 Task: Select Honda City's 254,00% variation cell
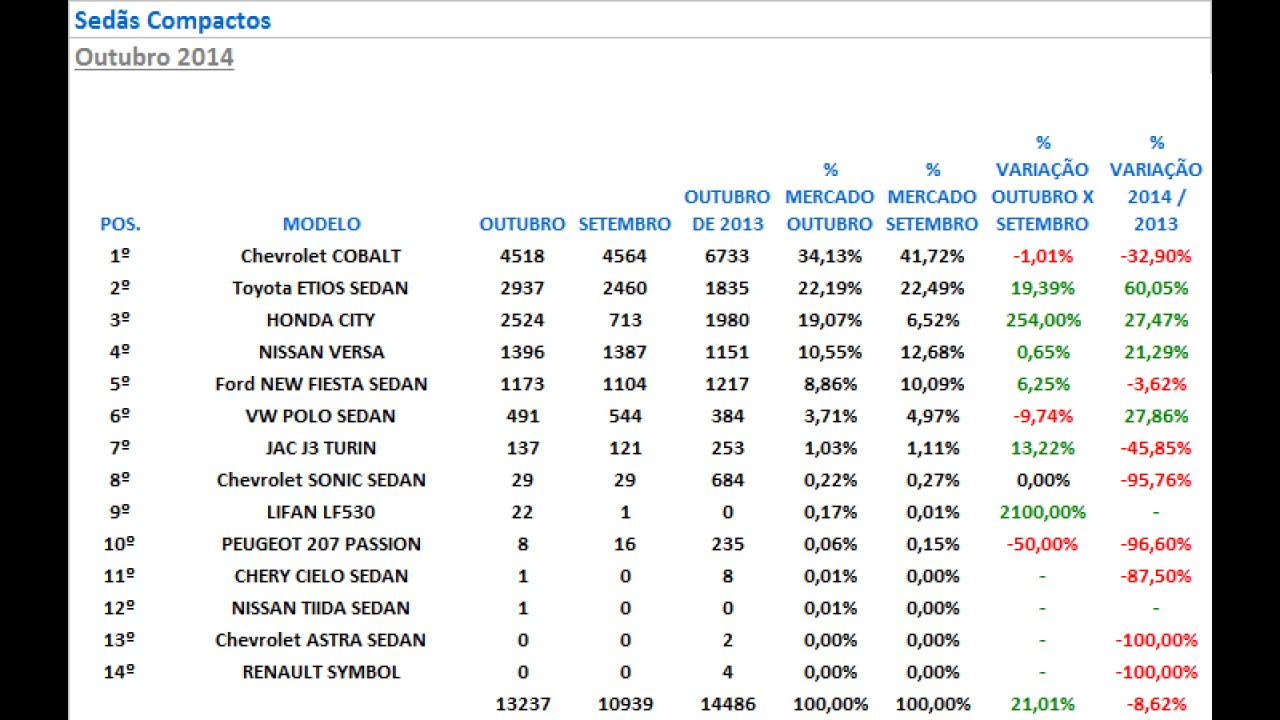tap(1043, 320)
